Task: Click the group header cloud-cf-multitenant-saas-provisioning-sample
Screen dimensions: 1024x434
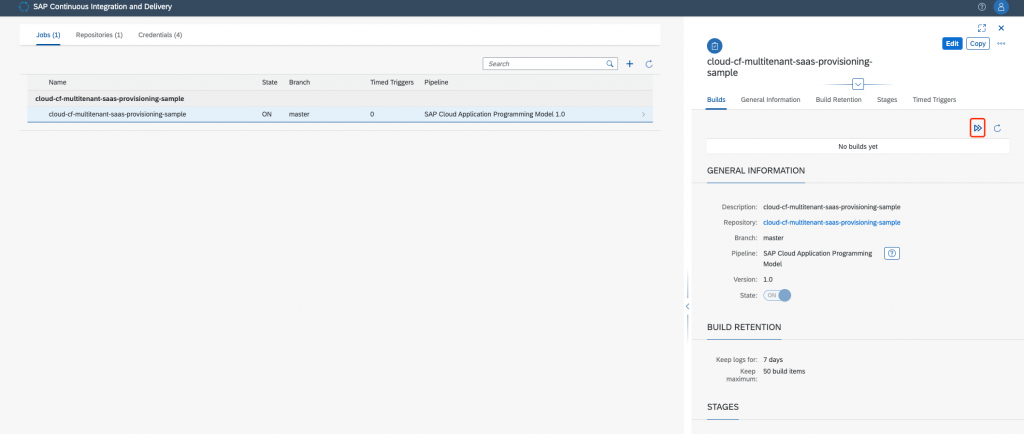Action: pyautogui.click(x=110, y=99)
